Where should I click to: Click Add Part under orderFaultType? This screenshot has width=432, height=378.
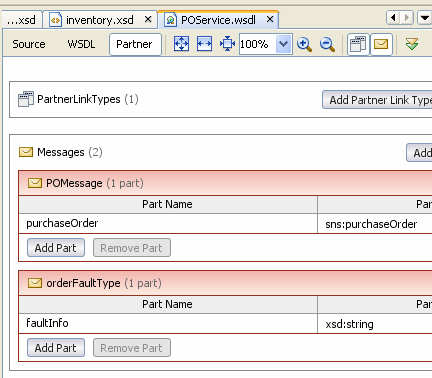[56, 348]
